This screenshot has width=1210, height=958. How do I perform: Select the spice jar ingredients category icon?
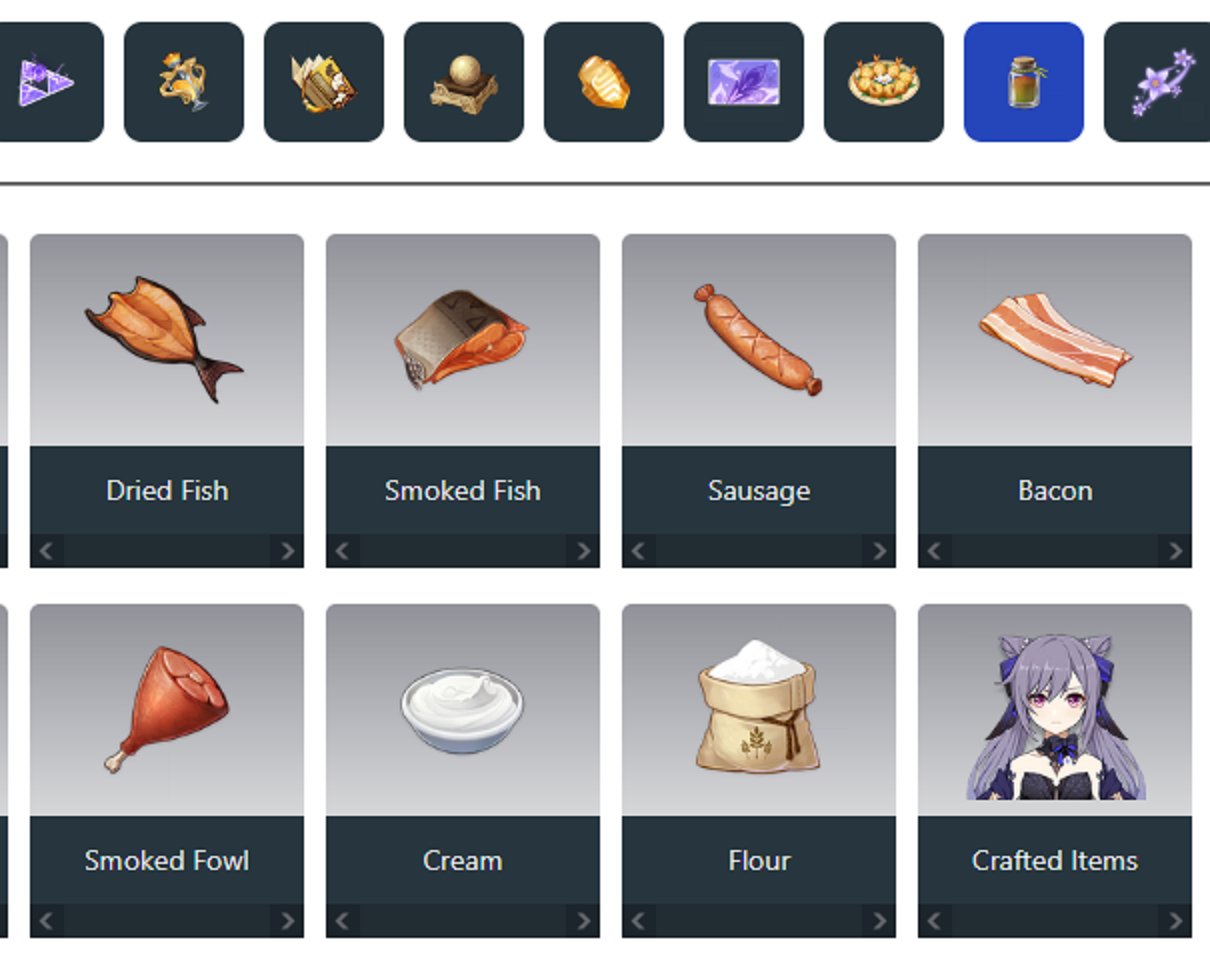coord(1023,82)
